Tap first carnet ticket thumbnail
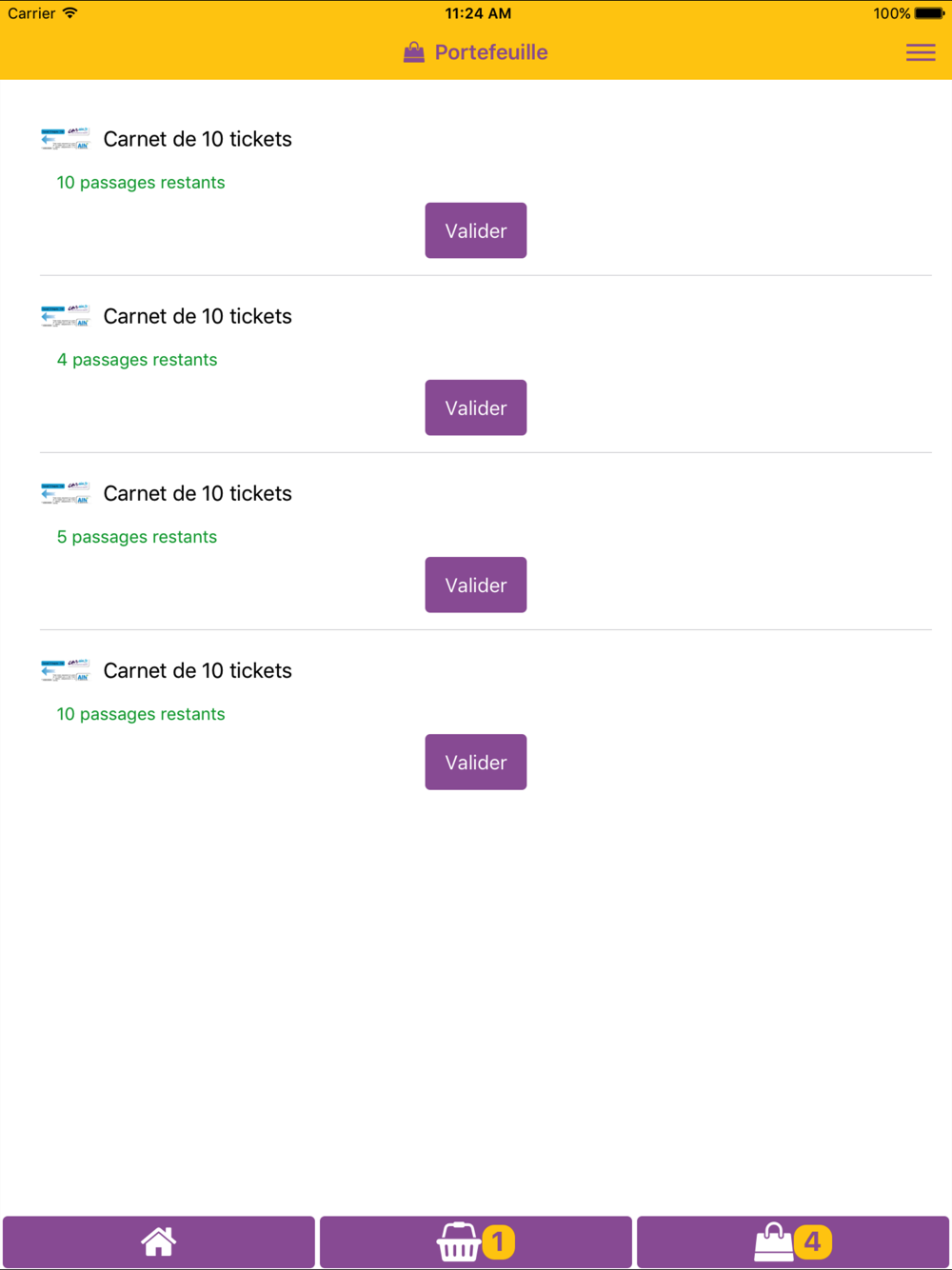This screenshot has height=1270, width=952. point(66,139)
